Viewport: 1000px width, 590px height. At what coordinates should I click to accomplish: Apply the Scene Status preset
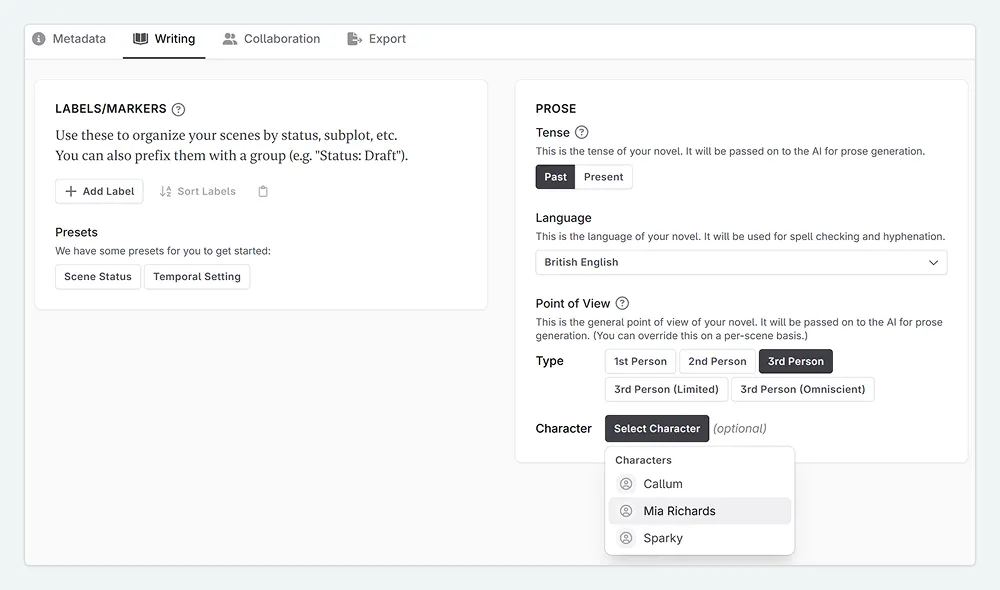click(x=97, y=277)
